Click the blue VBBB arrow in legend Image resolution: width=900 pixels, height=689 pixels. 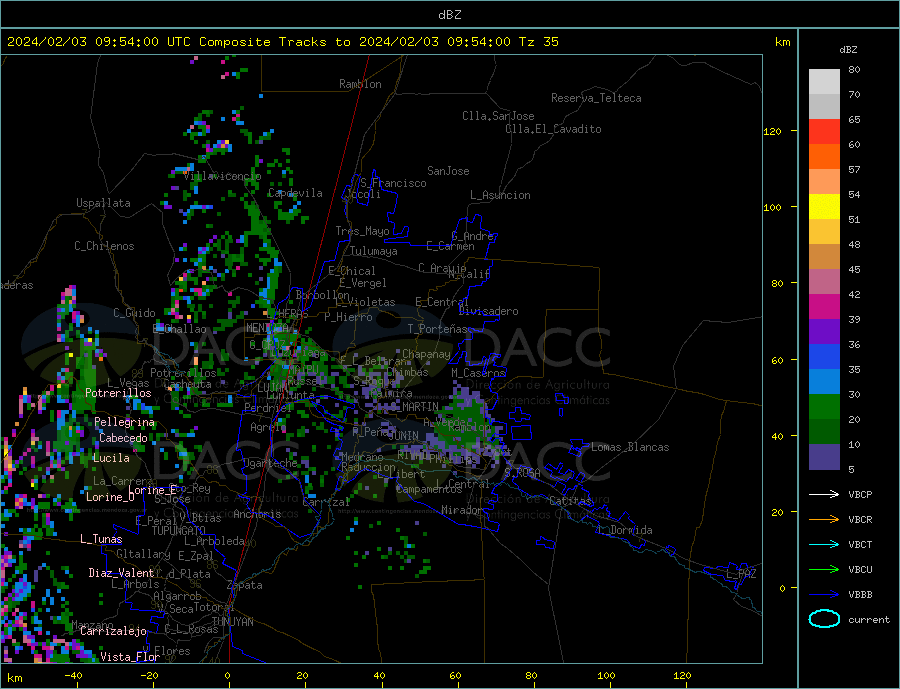824,594
